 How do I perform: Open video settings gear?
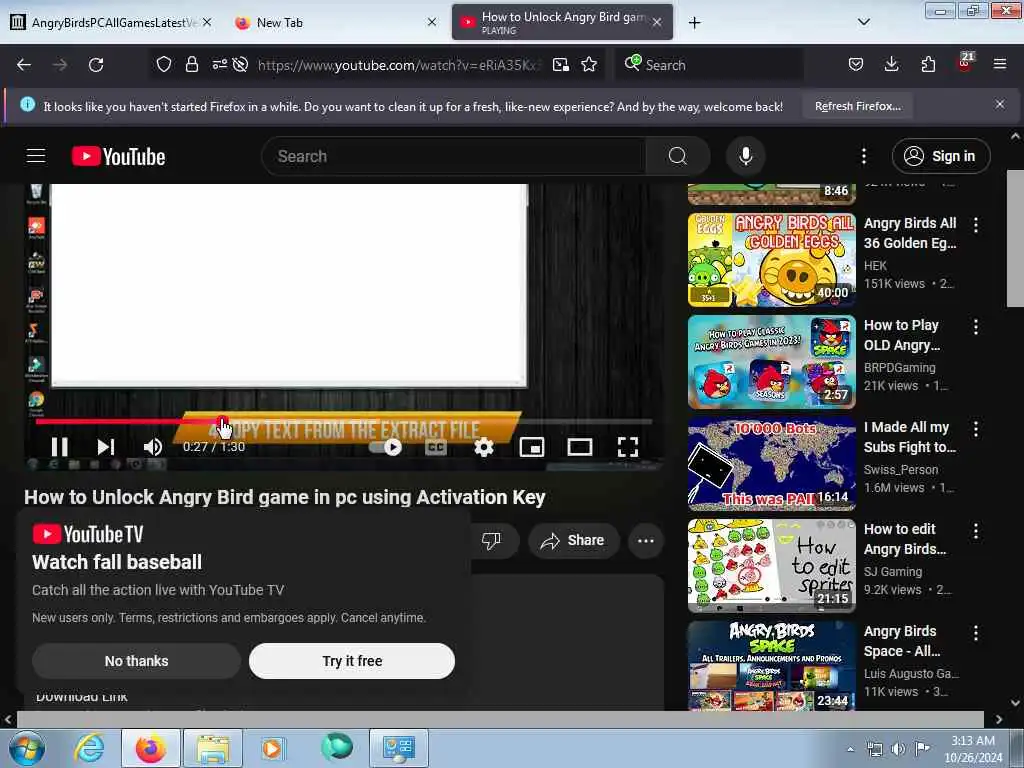pos(484,447)
